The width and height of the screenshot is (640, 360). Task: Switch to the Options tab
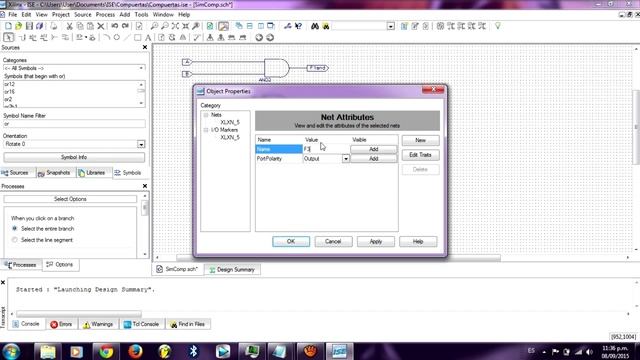[60, 265]
